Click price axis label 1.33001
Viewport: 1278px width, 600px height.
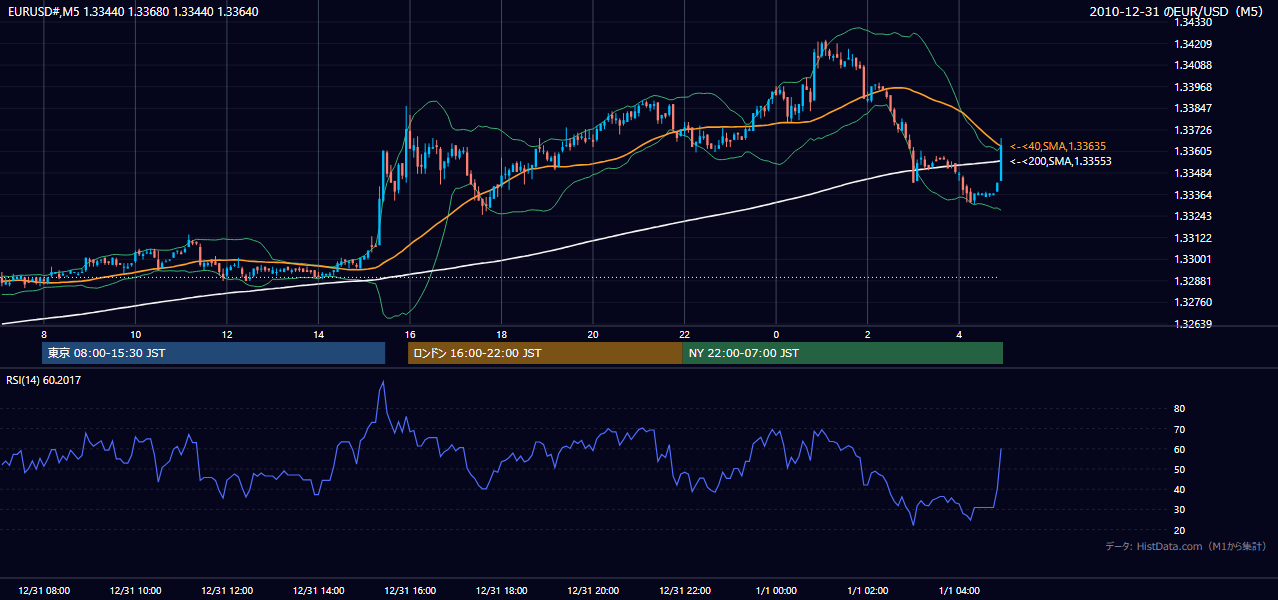pyautogui.click(x=1191, y=259)
